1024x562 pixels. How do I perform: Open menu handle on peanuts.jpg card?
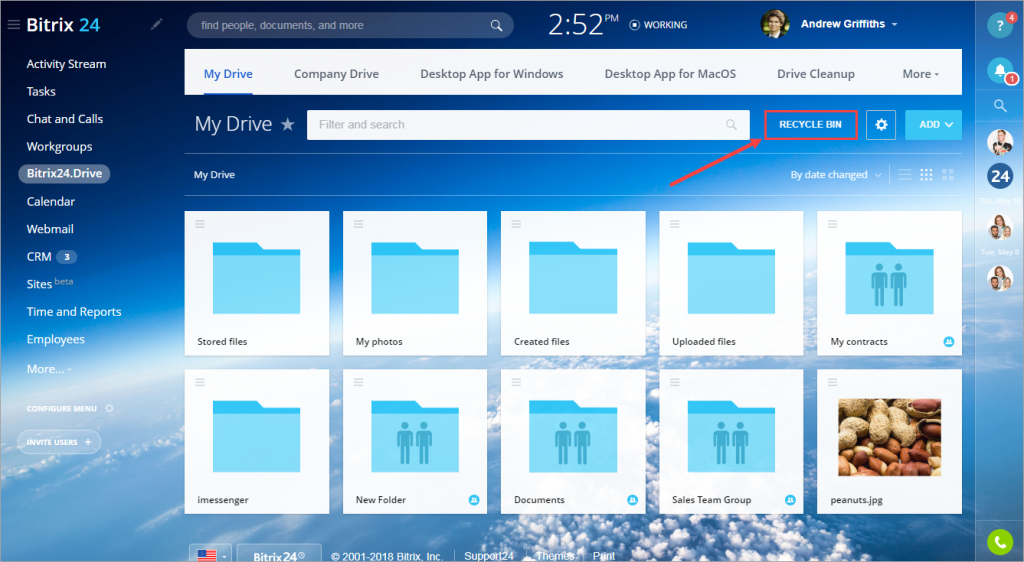pyautogui.click(x=832, y=382)
